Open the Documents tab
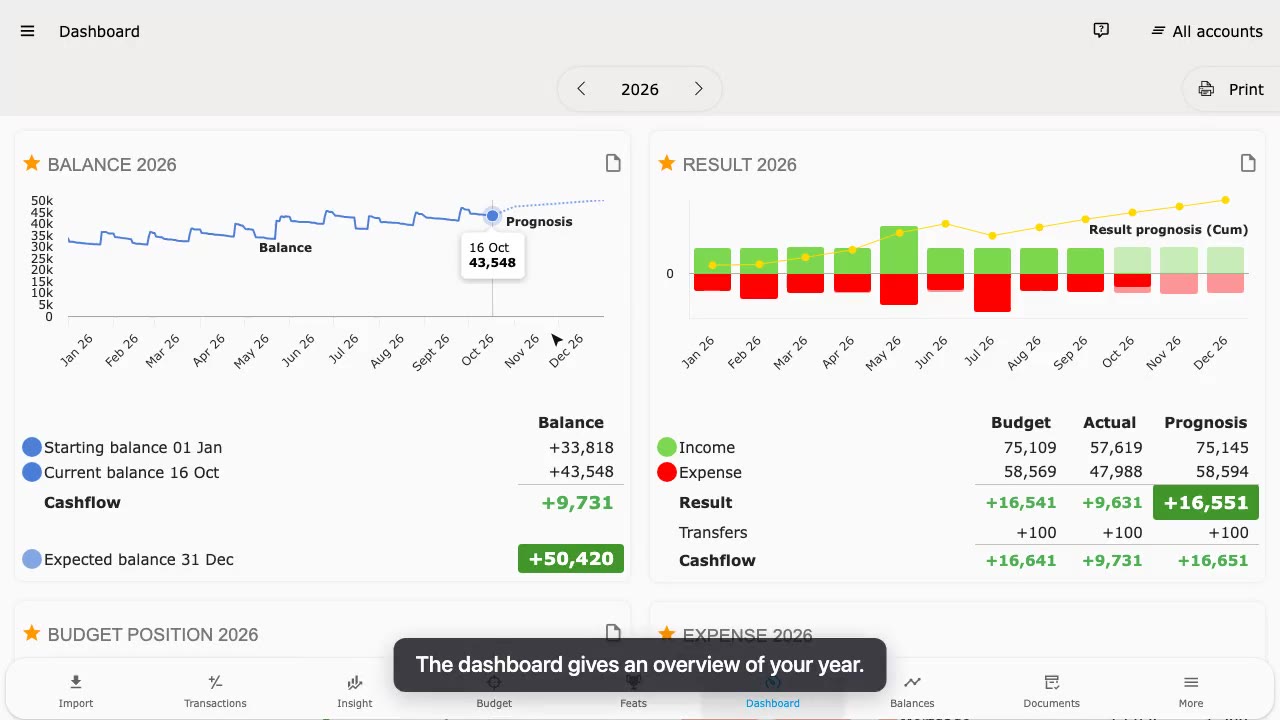Screen dimensions: 1280x720 1051,691
